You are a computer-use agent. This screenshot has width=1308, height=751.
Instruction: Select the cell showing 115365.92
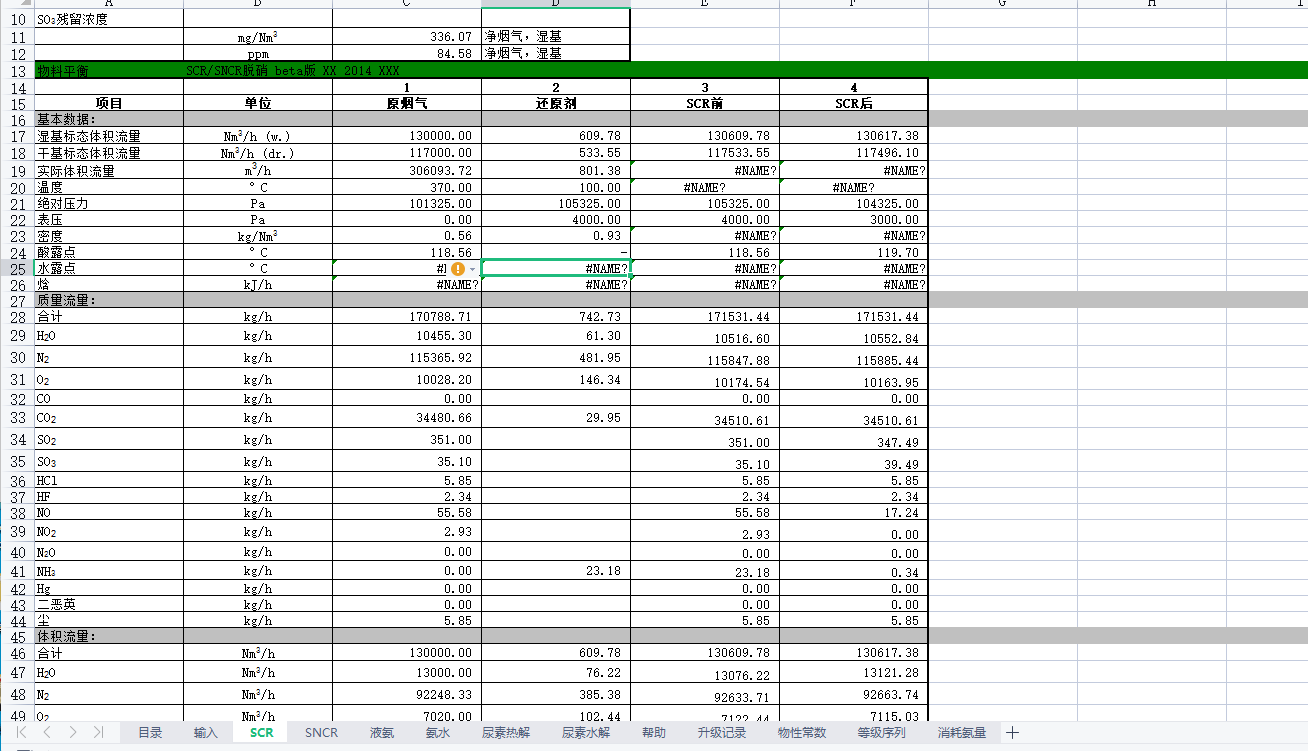407,357
